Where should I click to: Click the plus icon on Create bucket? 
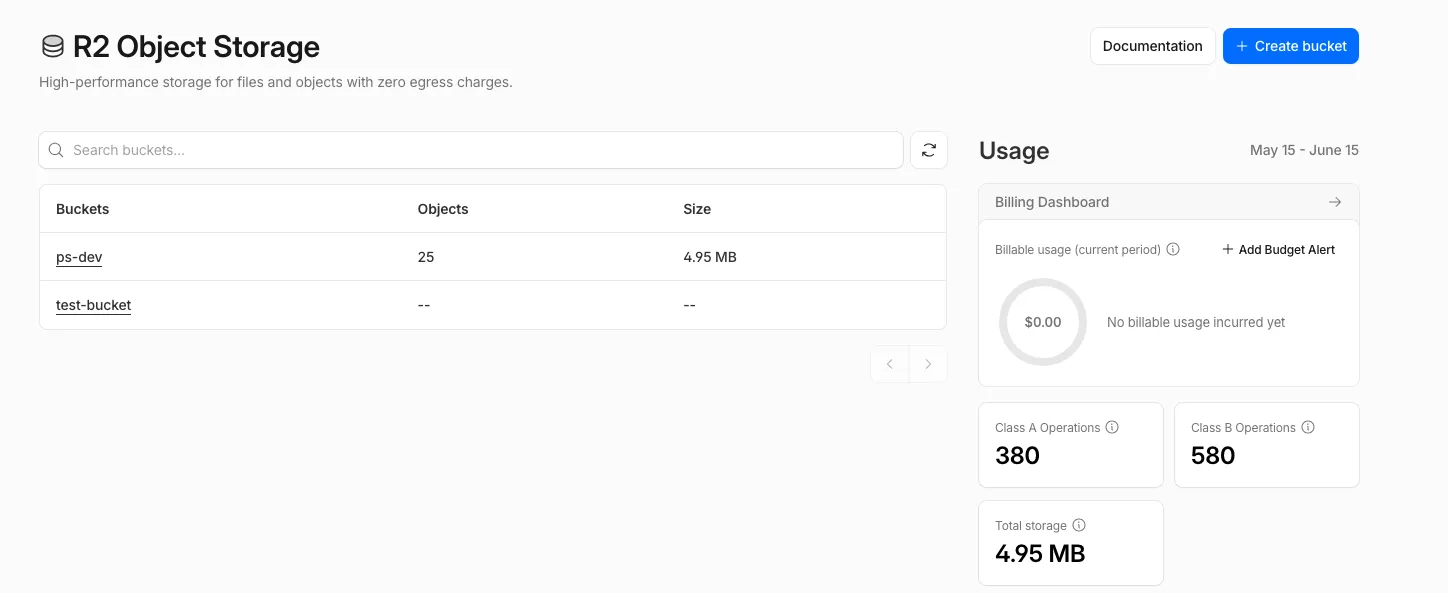(x=1242, y=46)
